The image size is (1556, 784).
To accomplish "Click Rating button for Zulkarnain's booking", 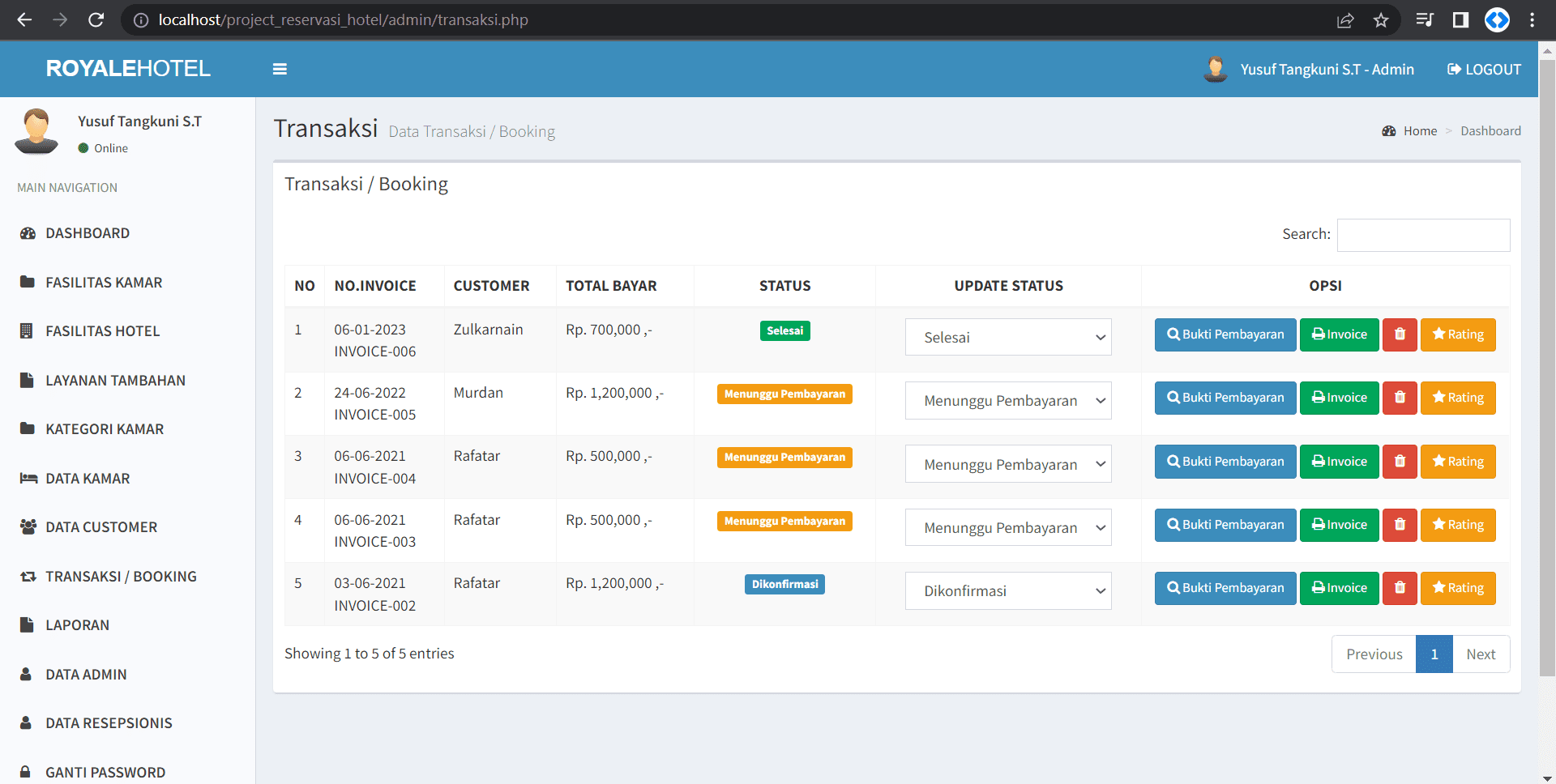I will coord(1457,334).
